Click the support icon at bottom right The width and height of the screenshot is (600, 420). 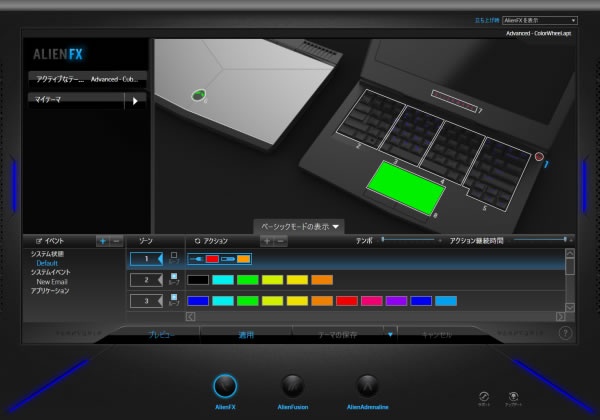click(x=483, y=397)
